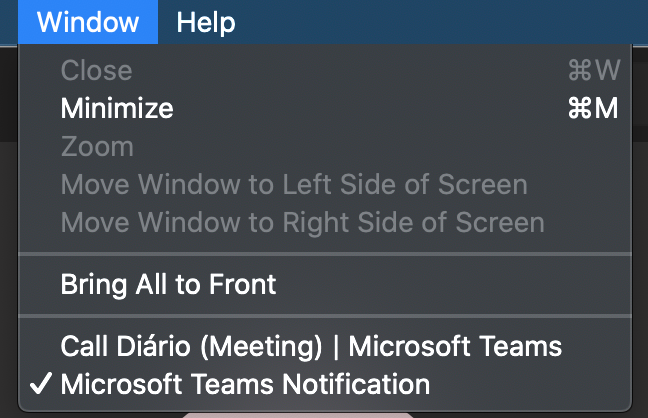The height and width of the screenshot is (418, 648).
Task: Click the ⌘W shortcut label beside Close
Action: pyautogui.click(x=593, y=70)
